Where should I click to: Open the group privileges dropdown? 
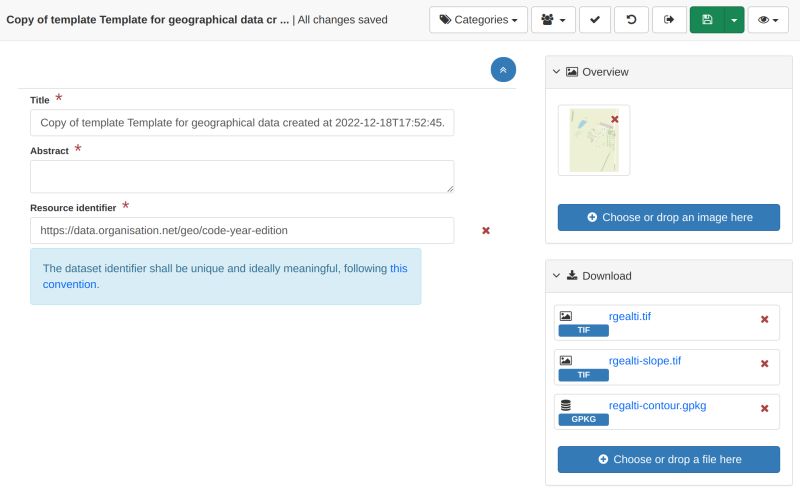pos(553,20)
